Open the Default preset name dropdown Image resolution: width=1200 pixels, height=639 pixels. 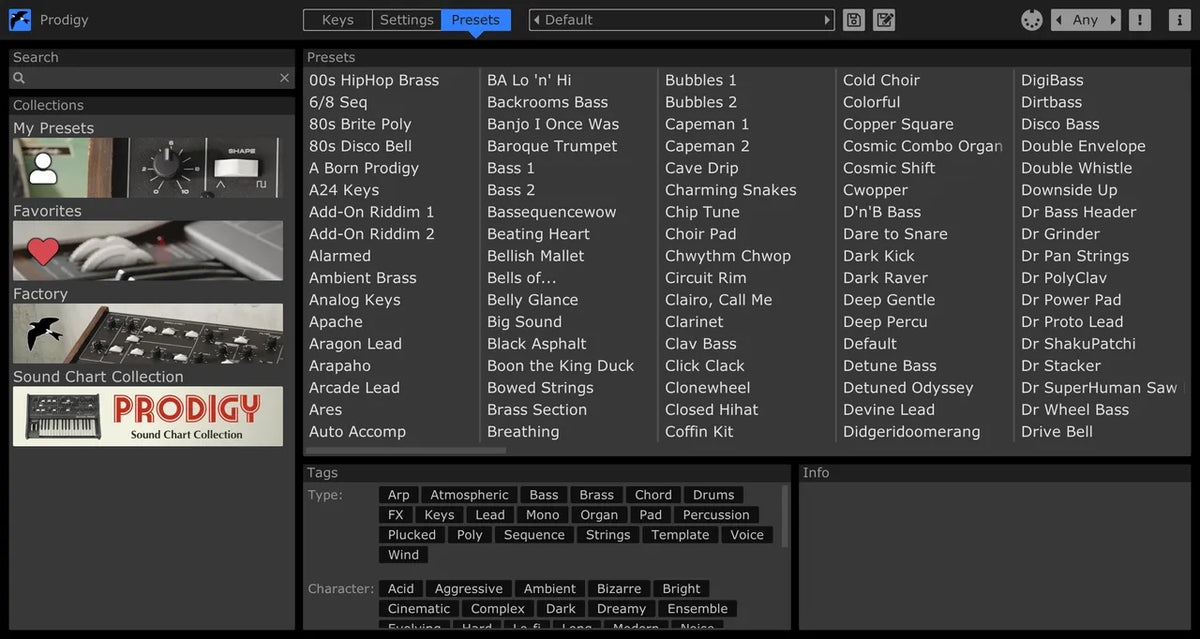click(681, 20)
